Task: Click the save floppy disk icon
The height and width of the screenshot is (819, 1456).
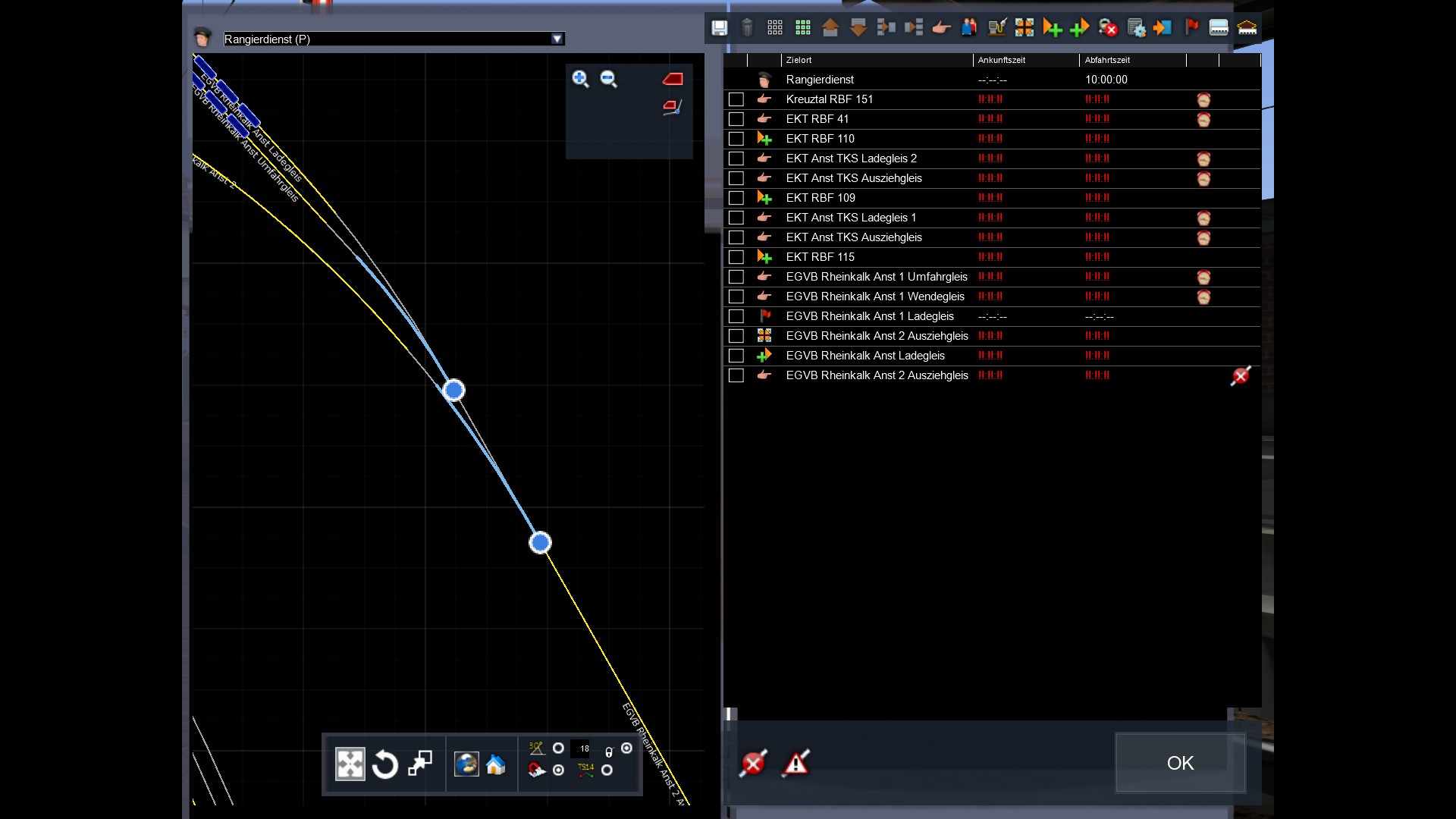Action: point(719,28)
